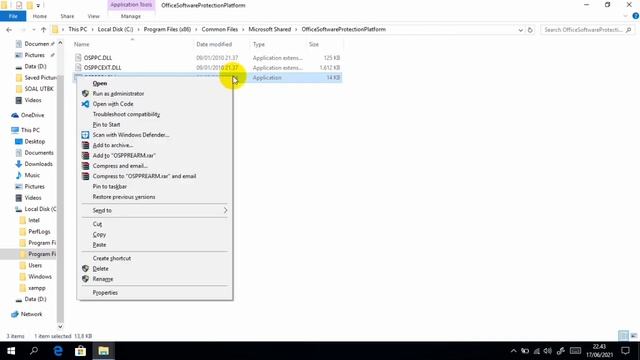Choose Add to archive option
Viewport: 640px width, 360px height.
113,145
